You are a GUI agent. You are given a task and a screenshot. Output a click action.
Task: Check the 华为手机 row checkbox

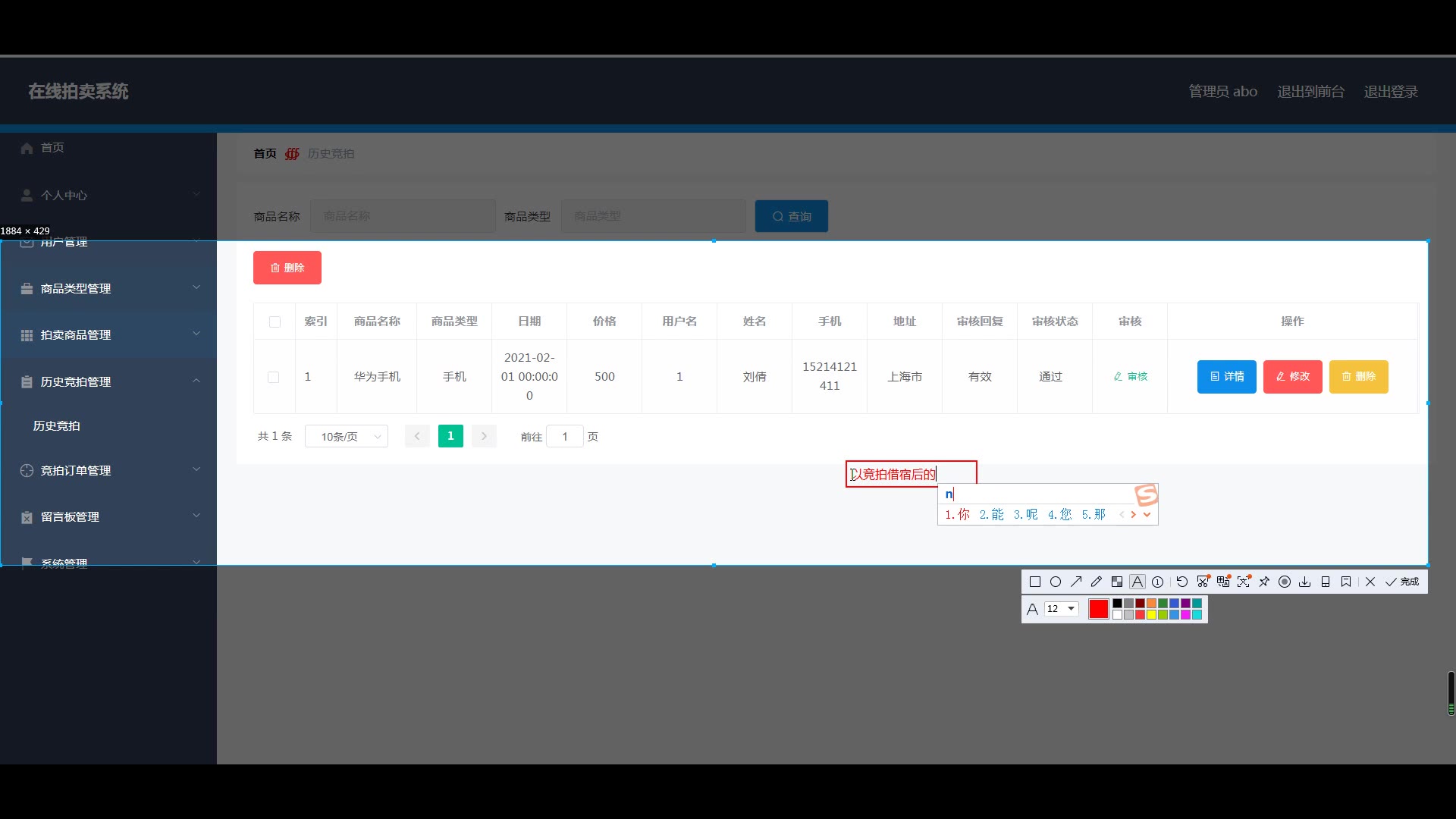[x=274, y=377]
